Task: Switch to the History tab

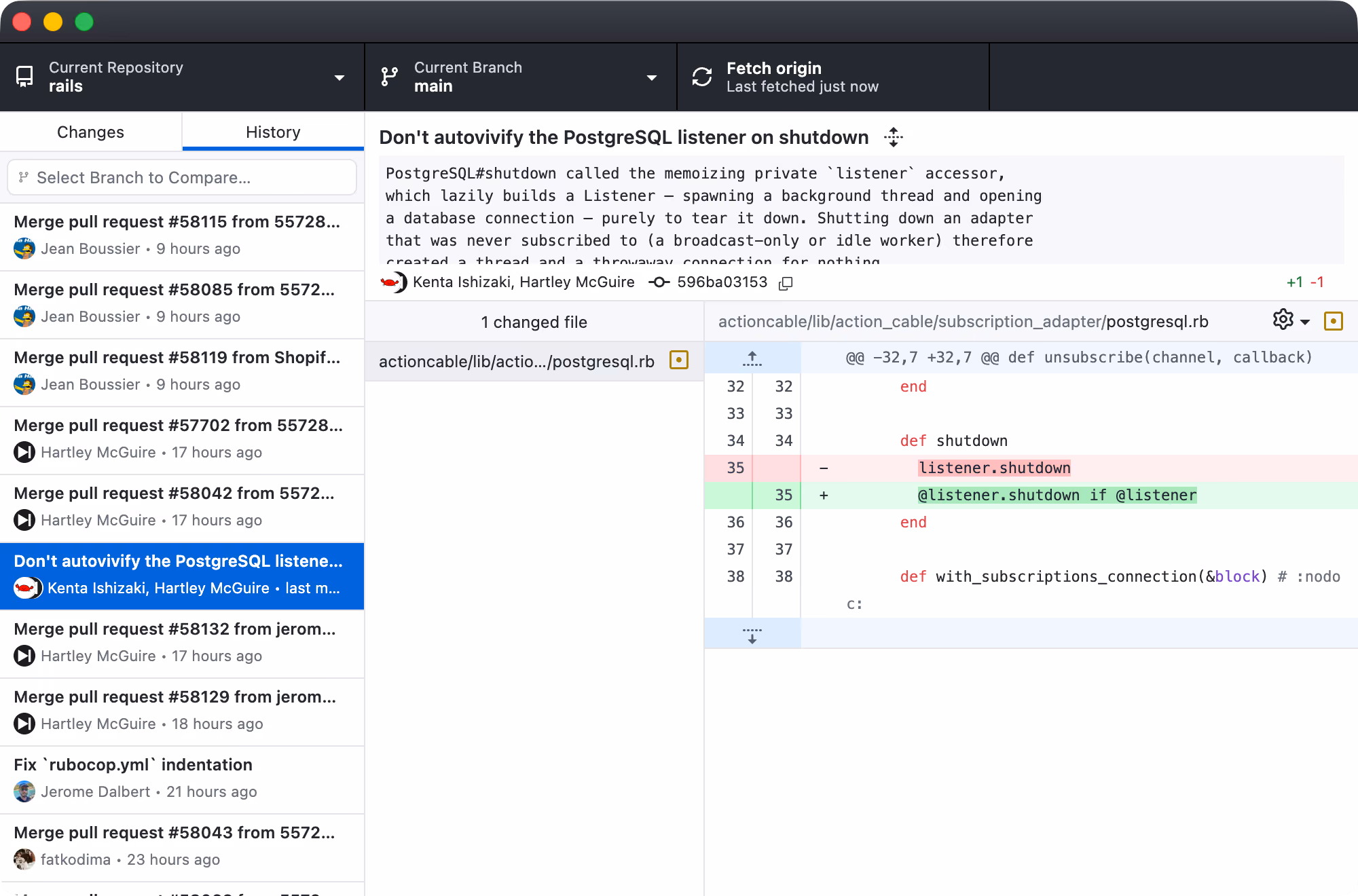Action: coord(273,132)
